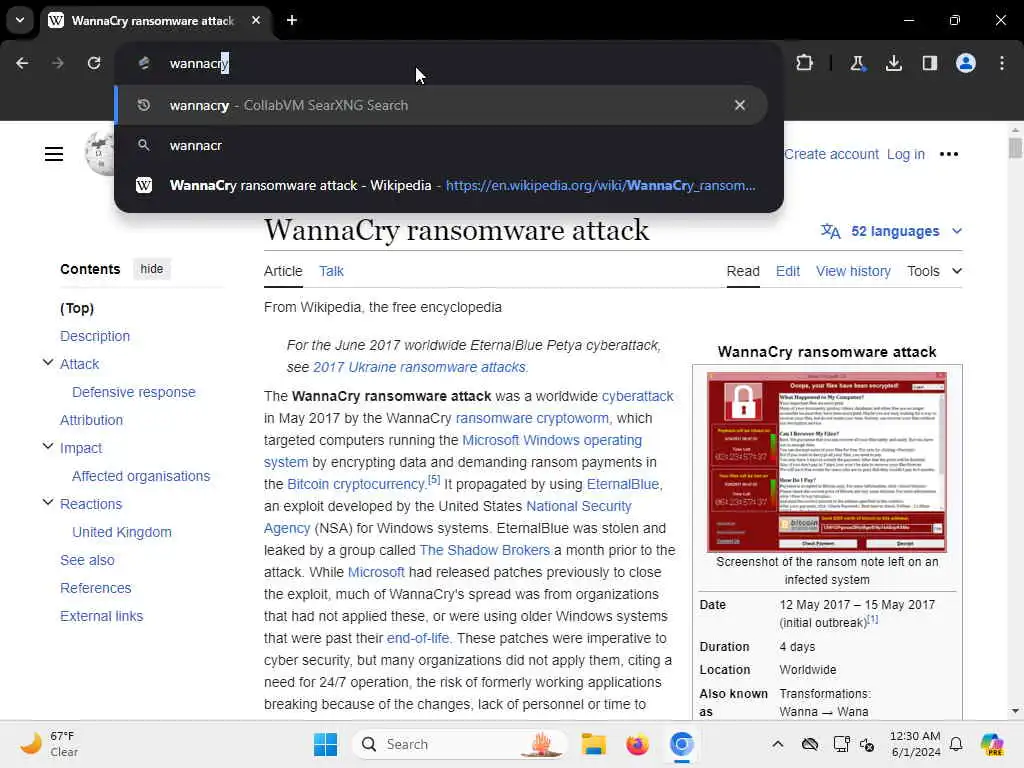The height and width of the screenshot is (768, 1024).
Task: Go to Description section in contents
Action: pos(95,336)
